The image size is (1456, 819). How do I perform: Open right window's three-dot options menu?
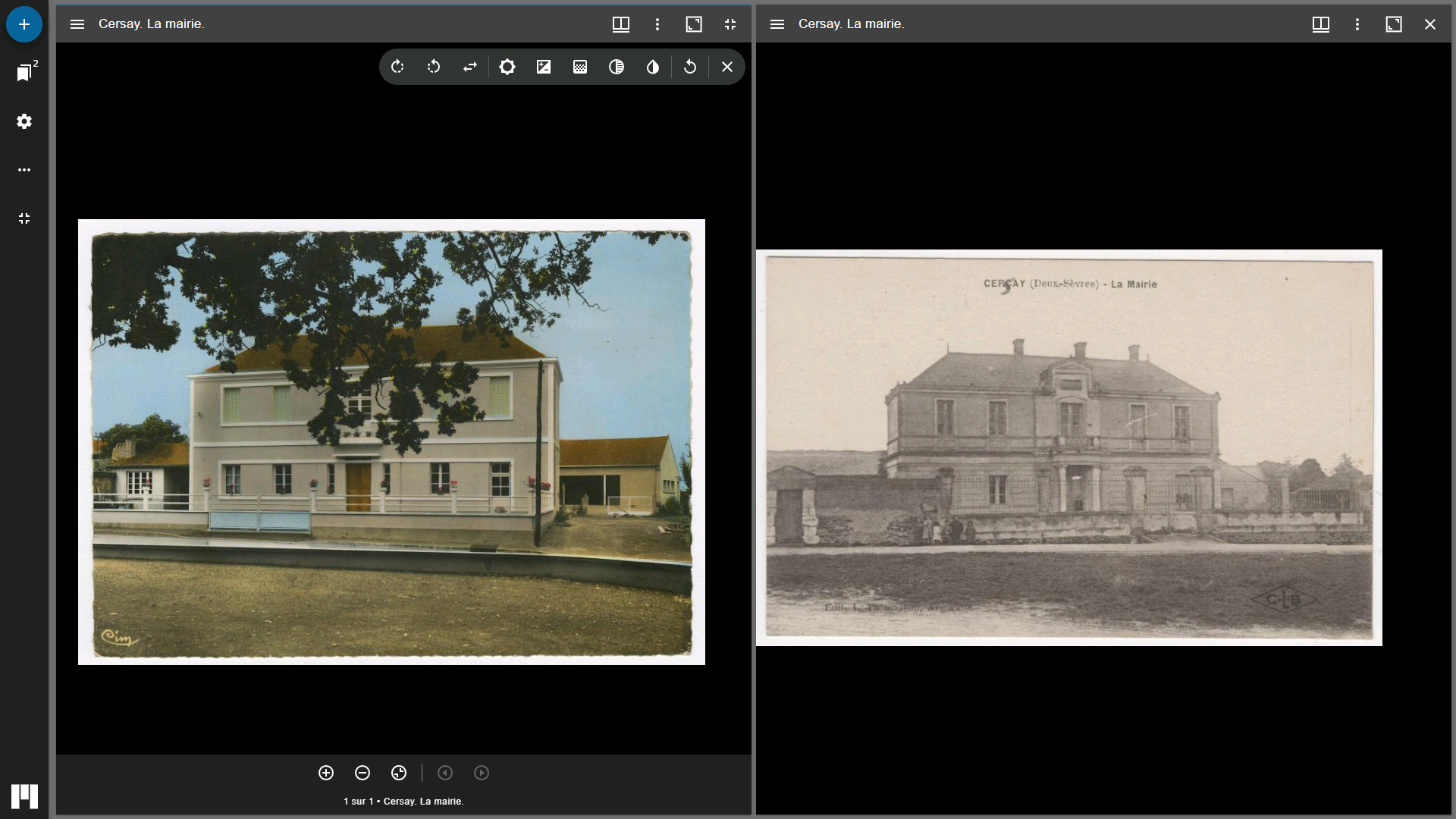[x=1357, y=24]
